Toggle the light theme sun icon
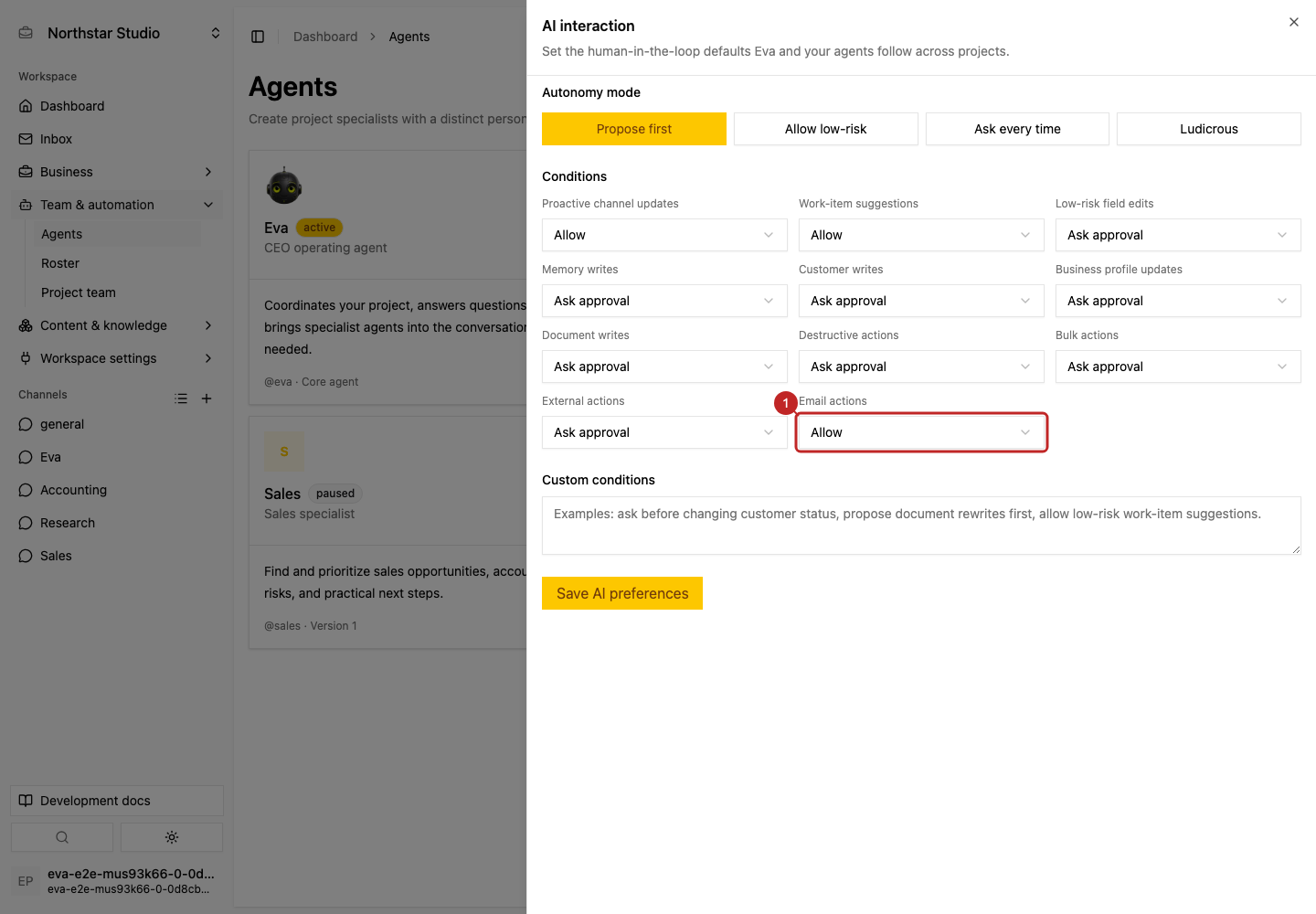Viewport: 1316px width, 914px height. pos(172,837)
